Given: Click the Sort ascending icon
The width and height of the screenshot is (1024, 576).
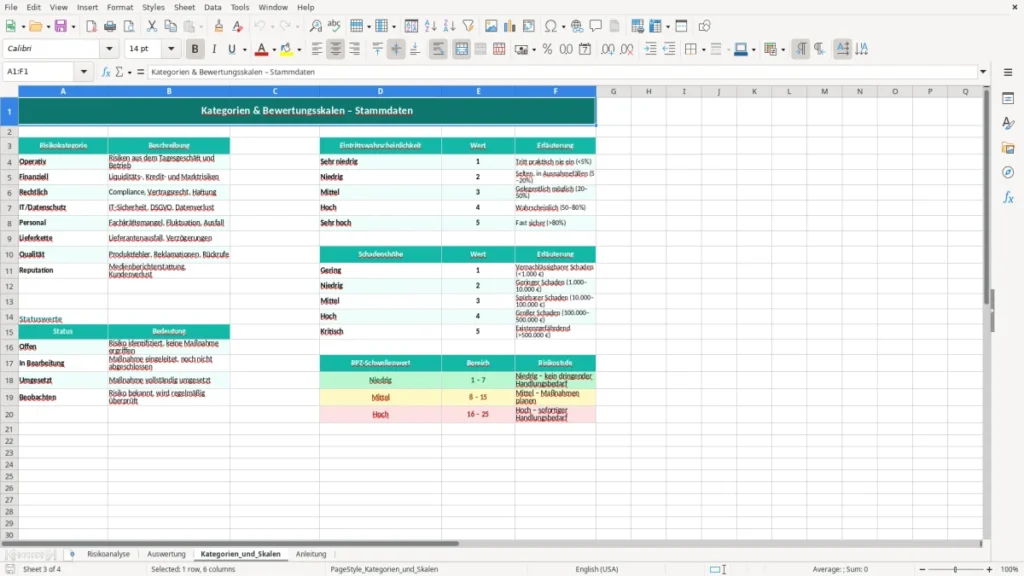Looking at the screenshot, I should 430,26.
